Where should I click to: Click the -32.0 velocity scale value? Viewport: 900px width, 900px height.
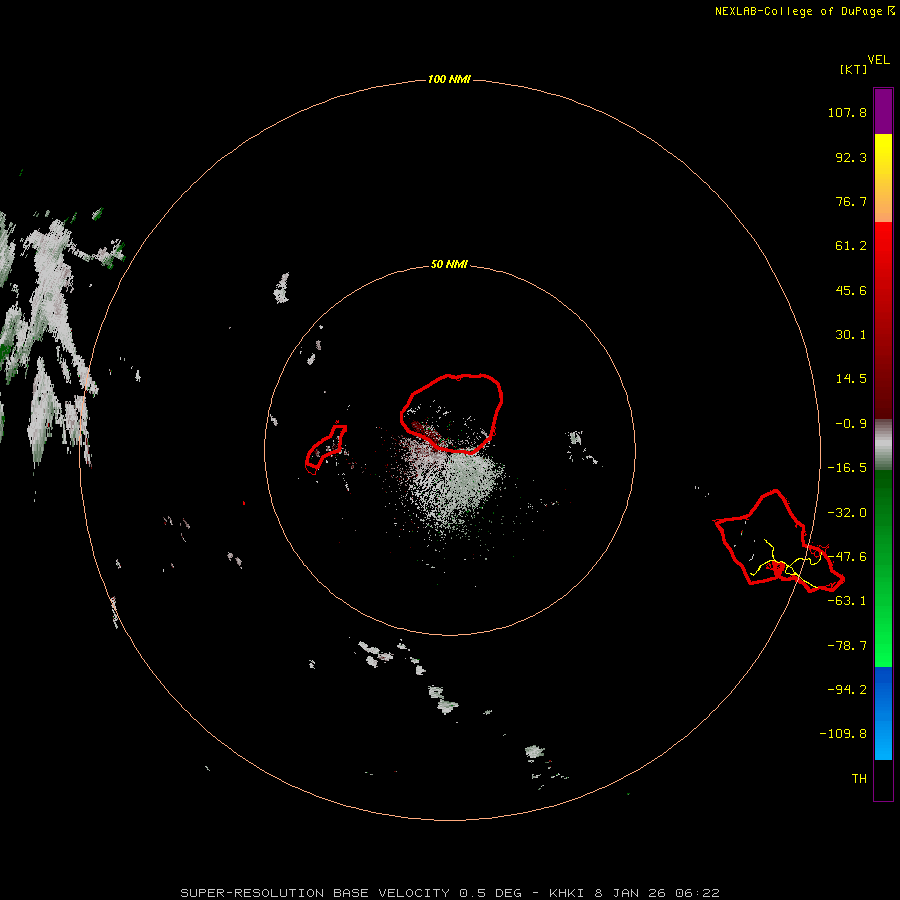[x=847, y=513]
